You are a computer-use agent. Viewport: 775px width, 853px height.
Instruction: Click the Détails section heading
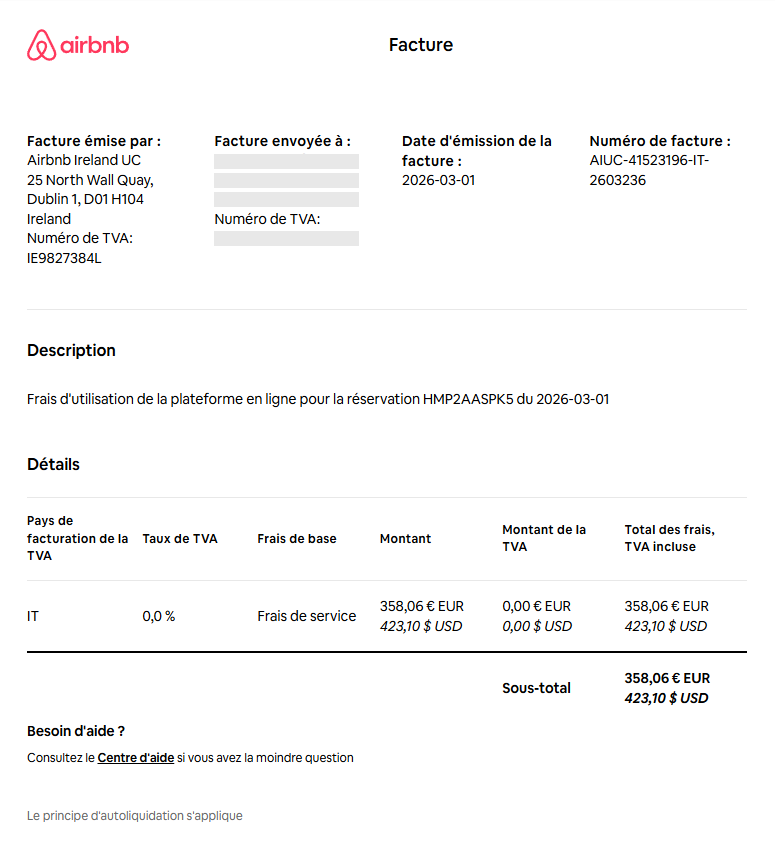click(x=53, y=465)
